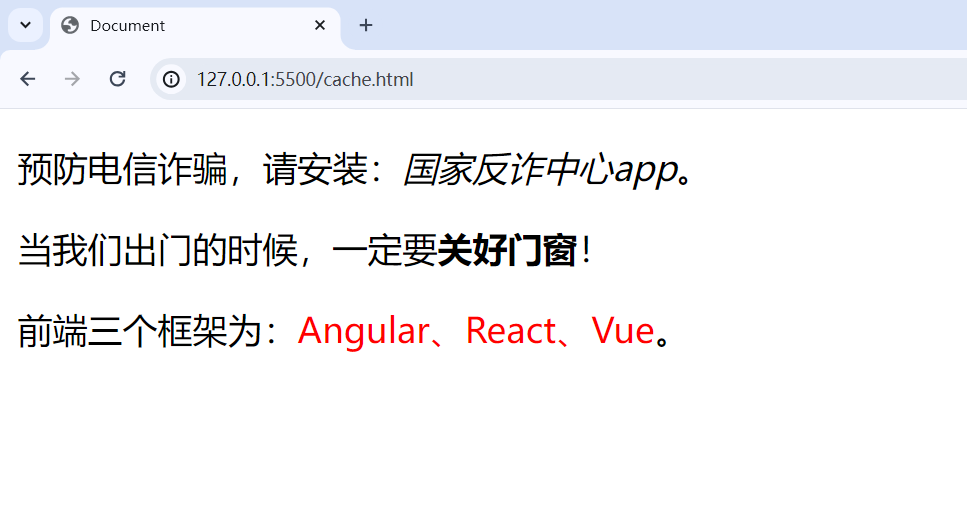Open a new tab with plus button
This screenshot has width=967, height=529.
(x=366, y=25)
